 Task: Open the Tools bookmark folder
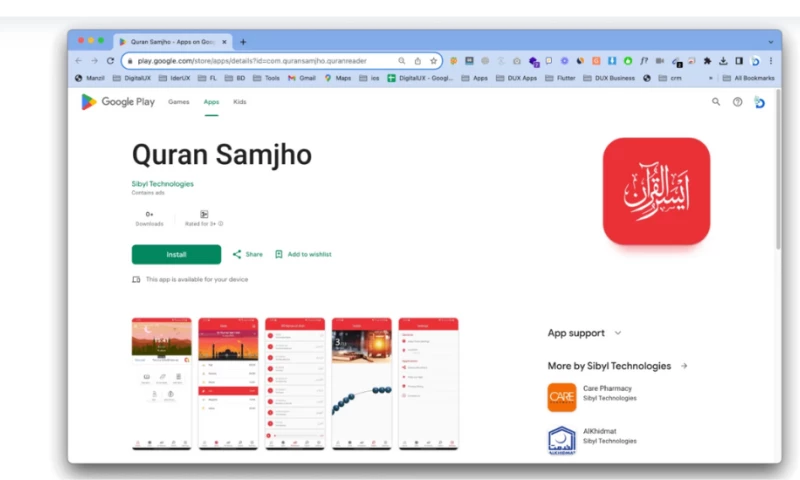(x=266, y=78)
